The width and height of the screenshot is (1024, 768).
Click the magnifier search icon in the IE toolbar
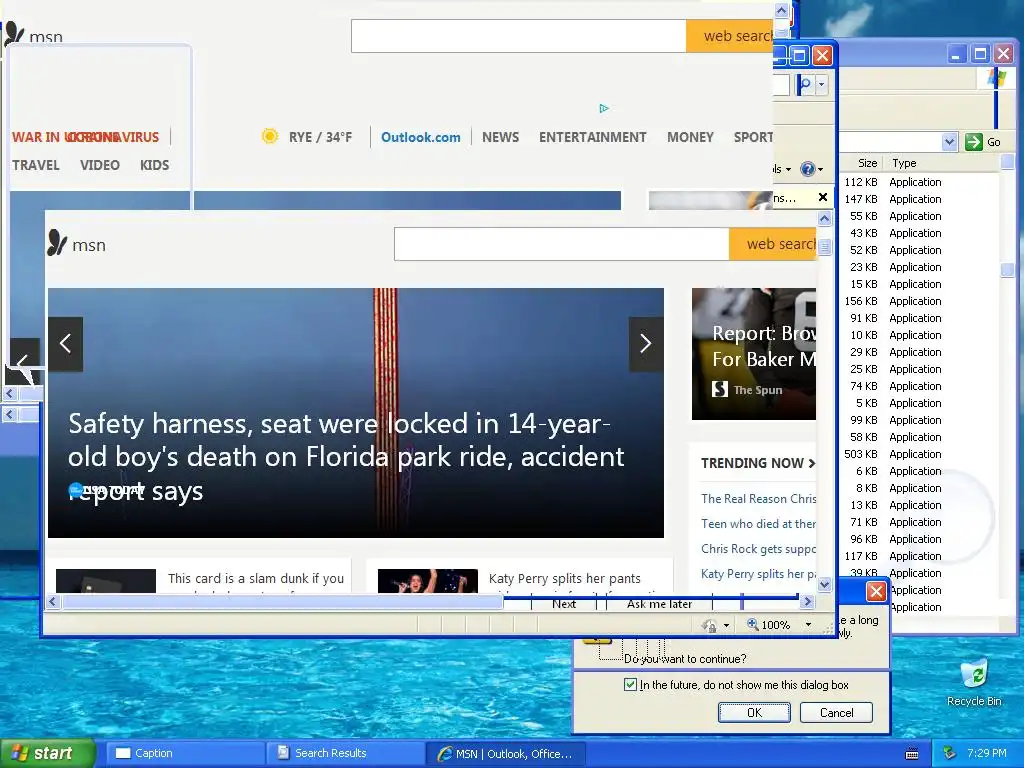click(805, 84)
